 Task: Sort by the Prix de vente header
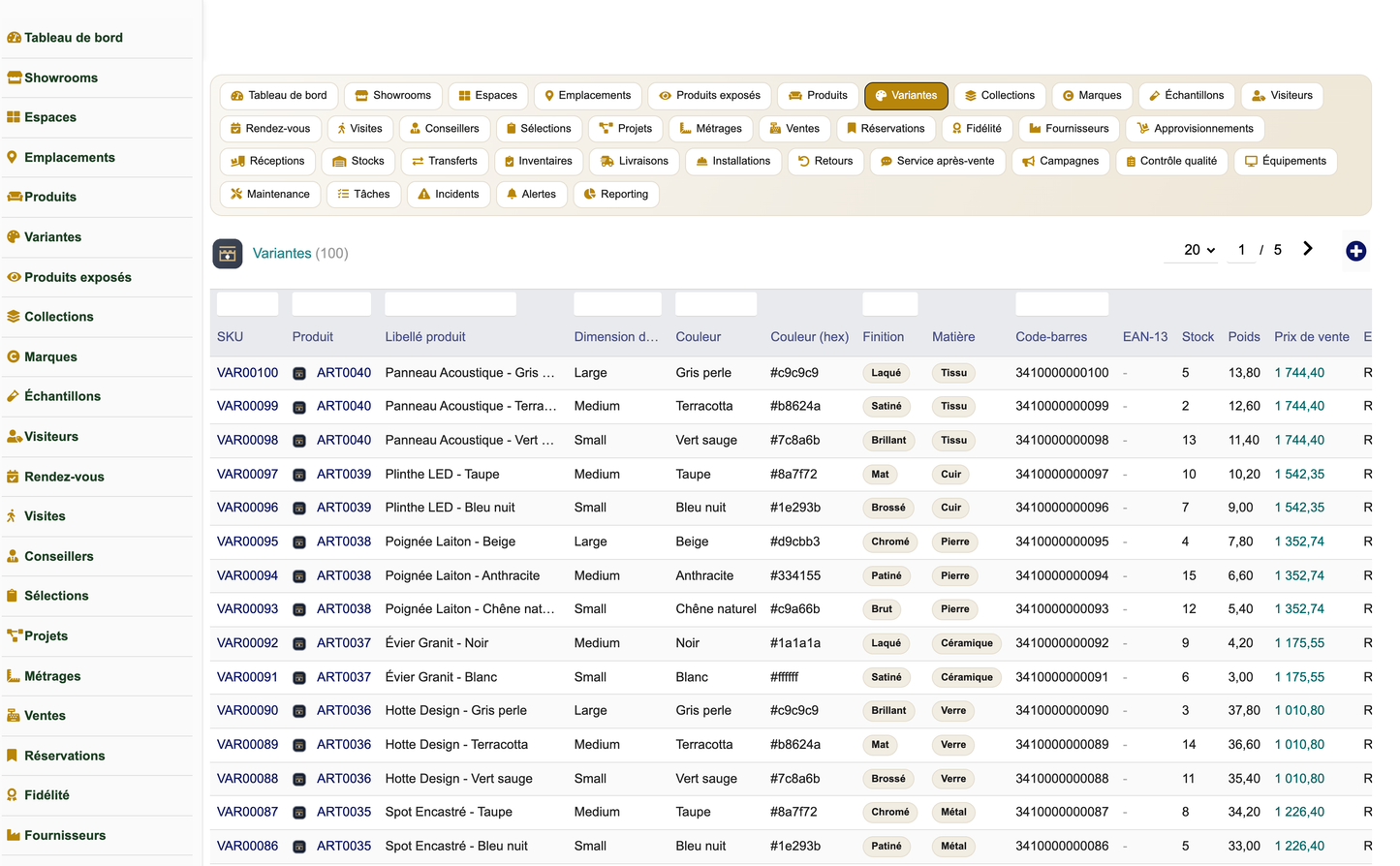1312,337
